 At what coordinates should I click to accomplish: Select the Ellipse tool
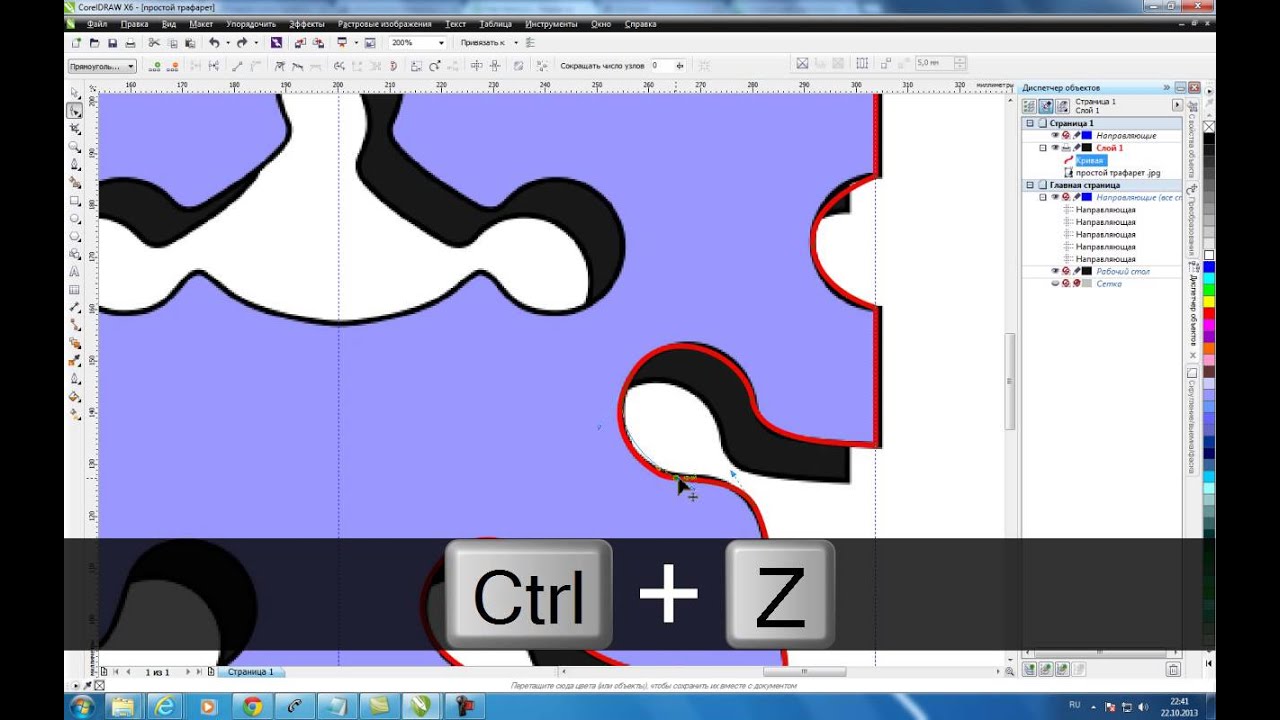click(75, 219)
